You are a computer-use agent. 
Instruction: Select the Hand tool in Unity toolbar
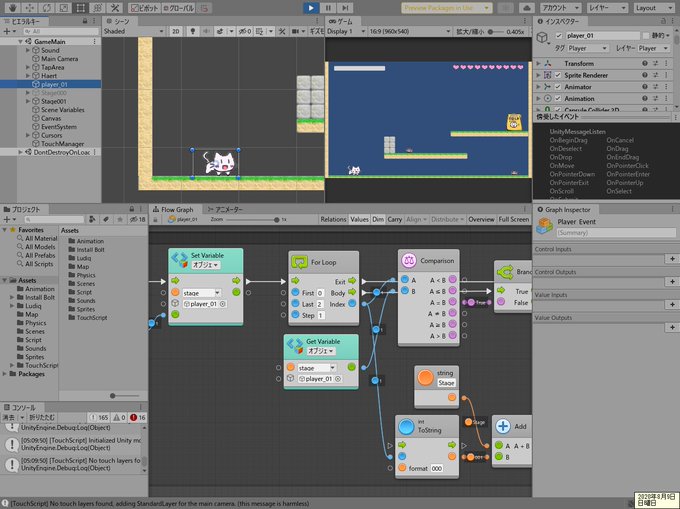(12, 8)
